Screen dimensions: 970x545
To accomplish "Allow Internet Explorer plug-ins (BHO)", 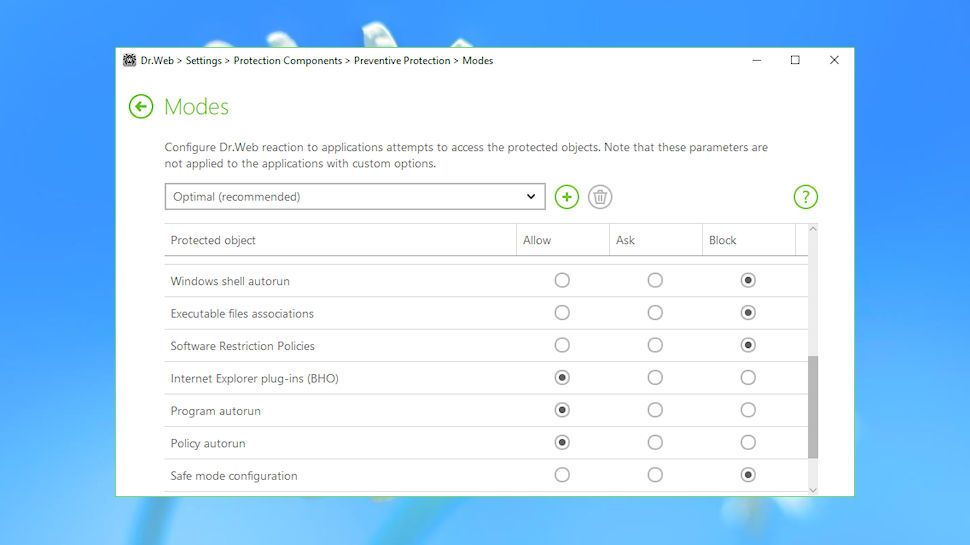I will pyautogui.click(x=562, y=377).
